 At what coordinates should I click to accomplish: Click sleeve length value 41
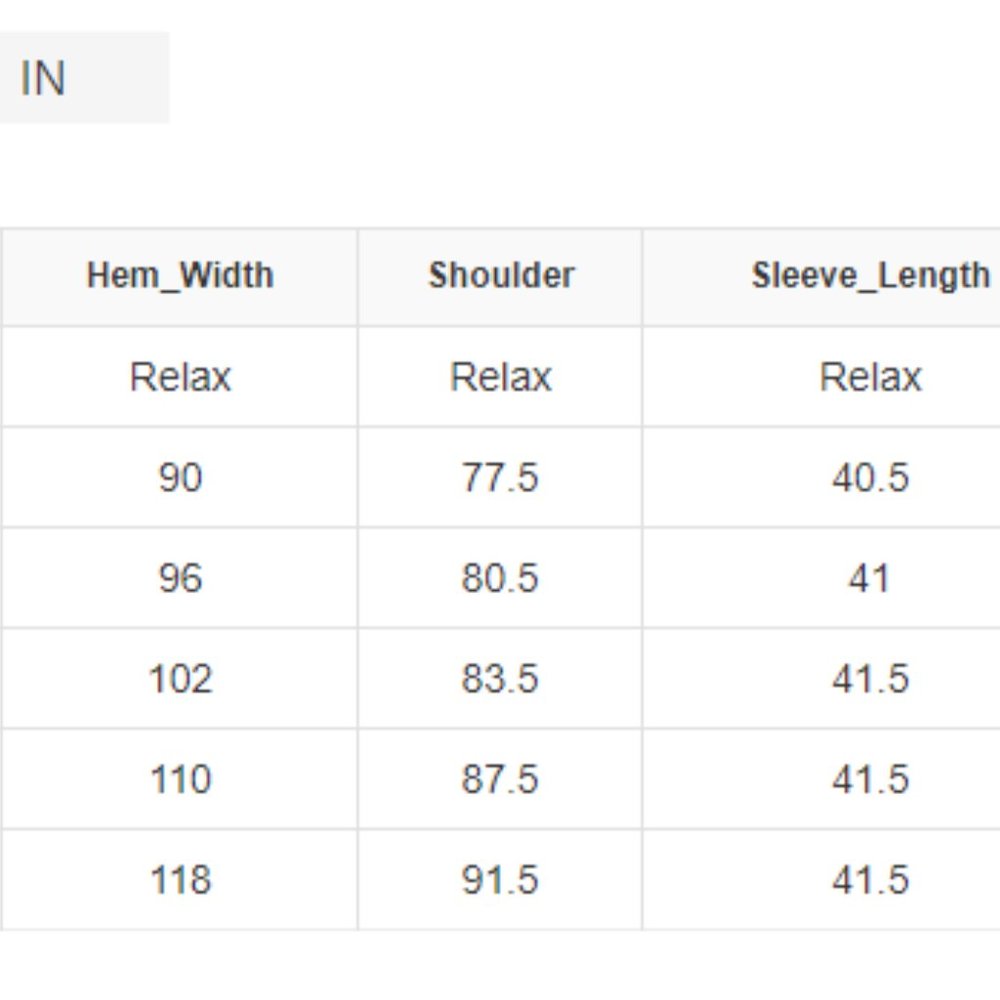pos(869,578)
